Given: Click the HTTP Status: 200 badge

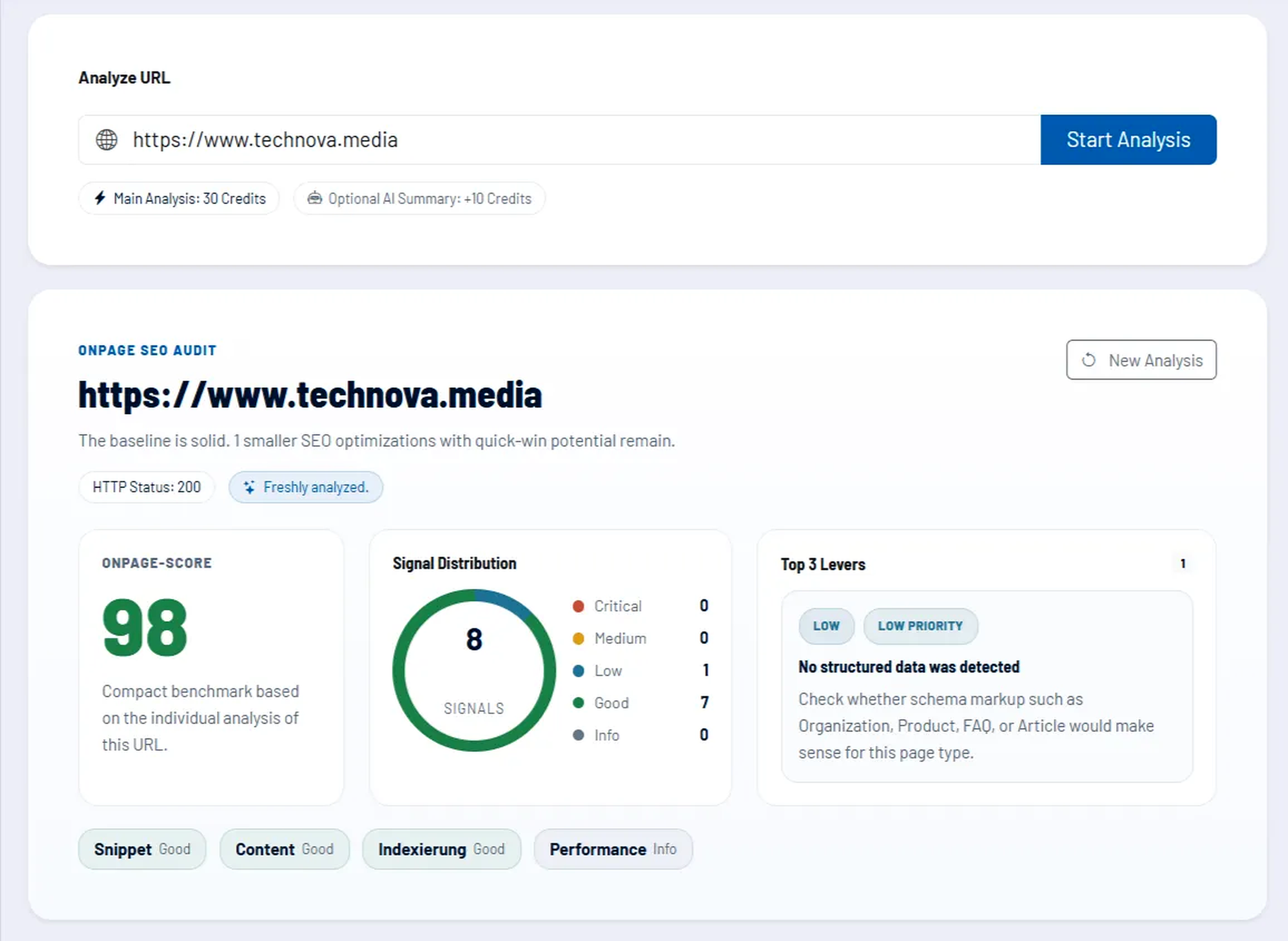Looking at the screenshot, I should 147,487.
